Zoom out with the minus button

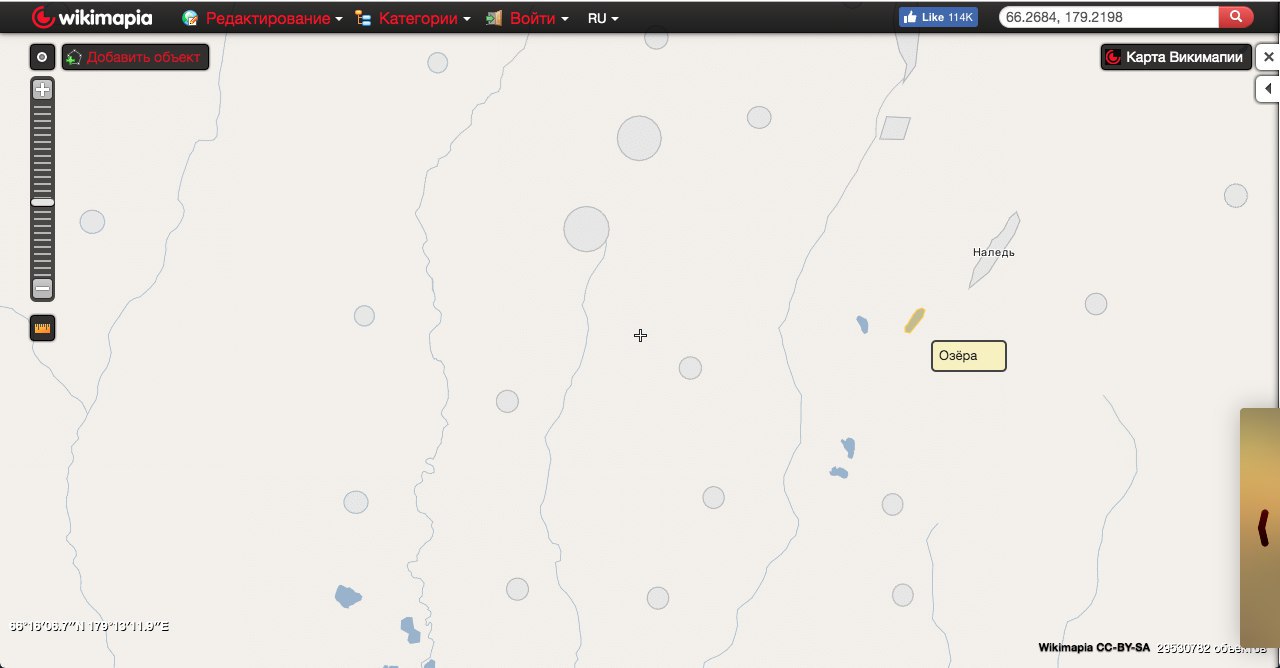(42, 288)
